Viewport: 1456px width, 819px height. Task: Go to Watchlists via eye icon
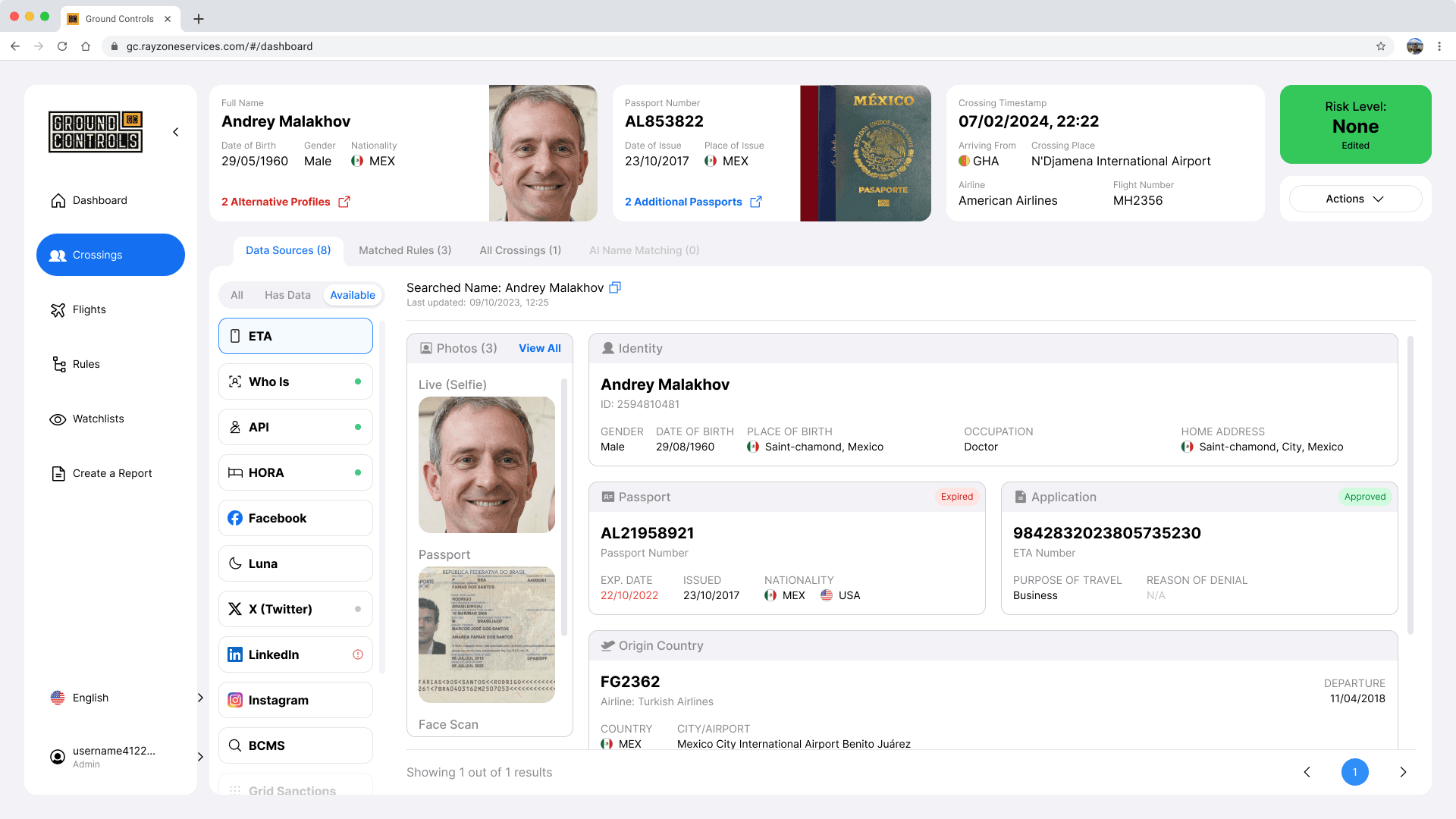point(58,419)
